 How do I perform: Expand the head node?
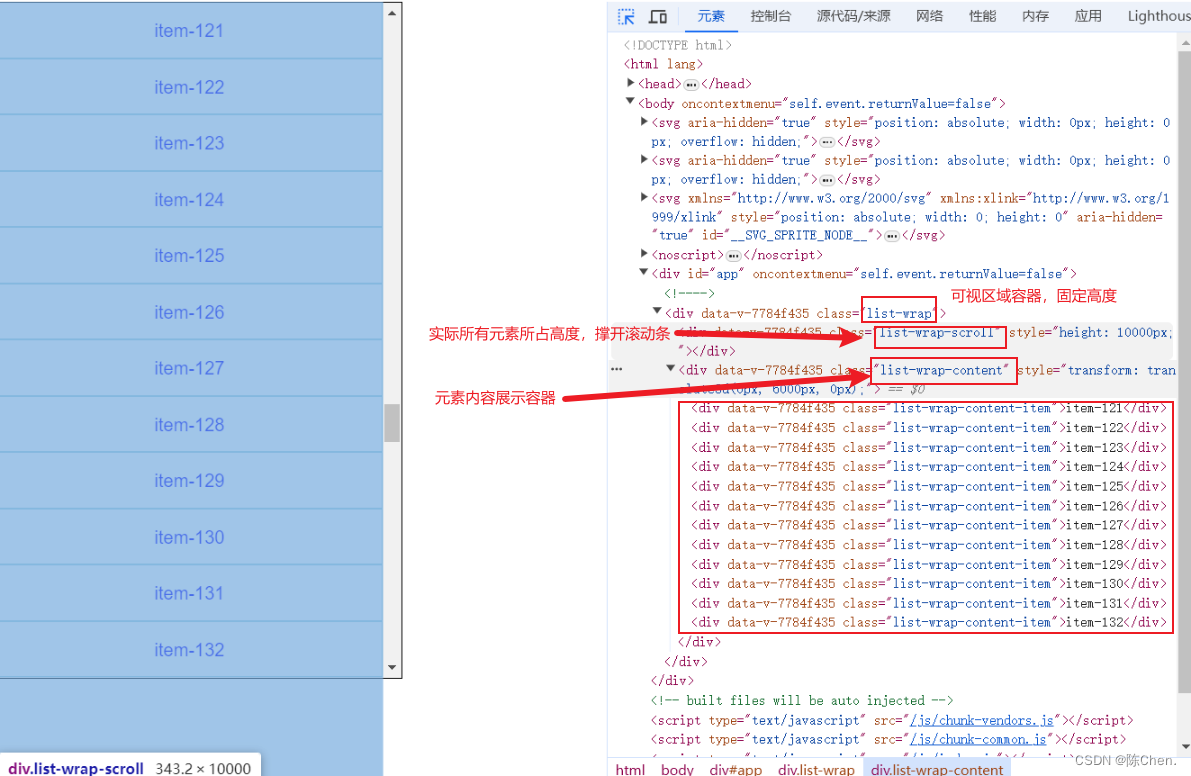tap(630, 83)
